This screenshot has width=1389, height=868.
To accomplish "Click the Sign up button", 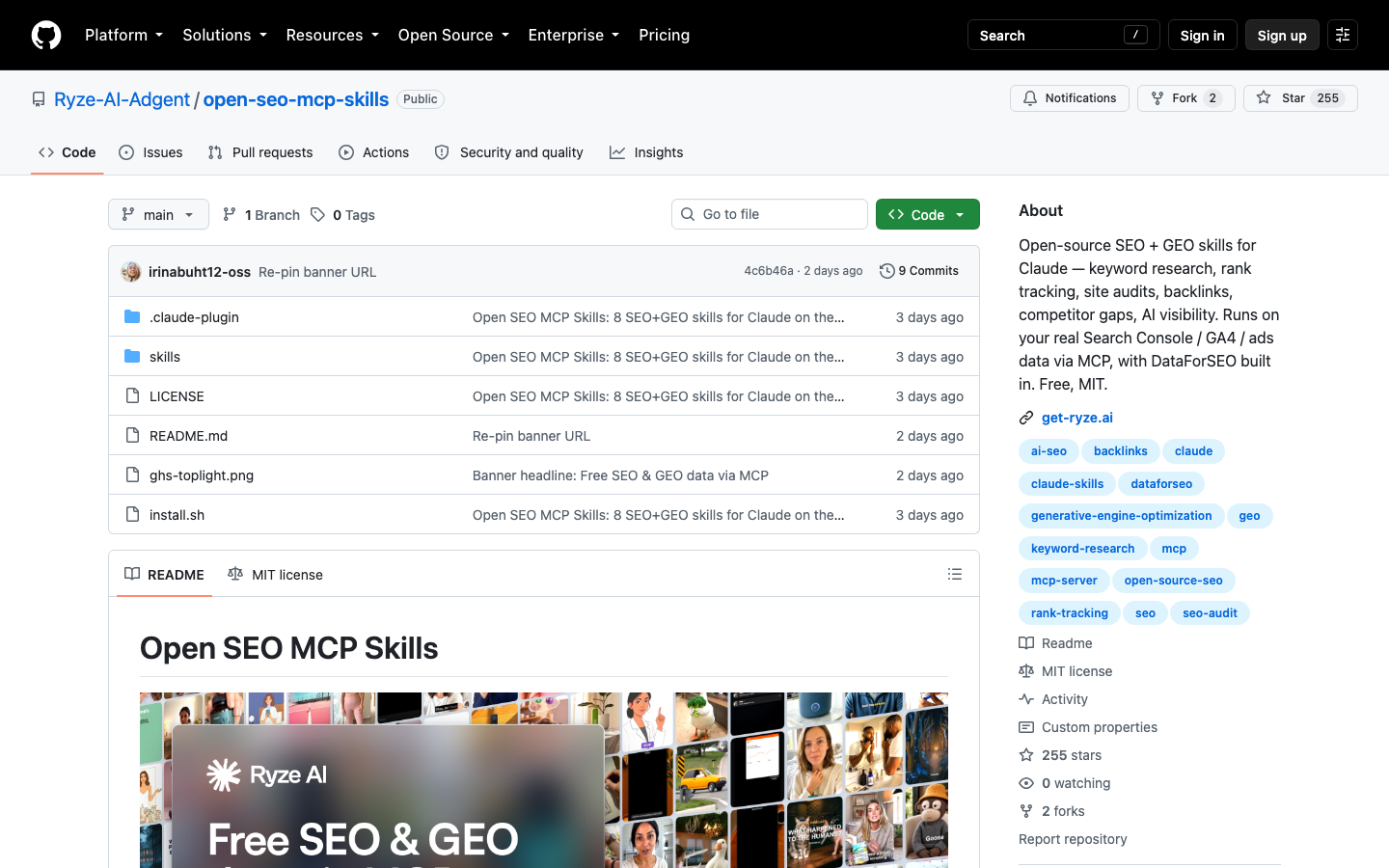I will click(x=1282, y=35).
